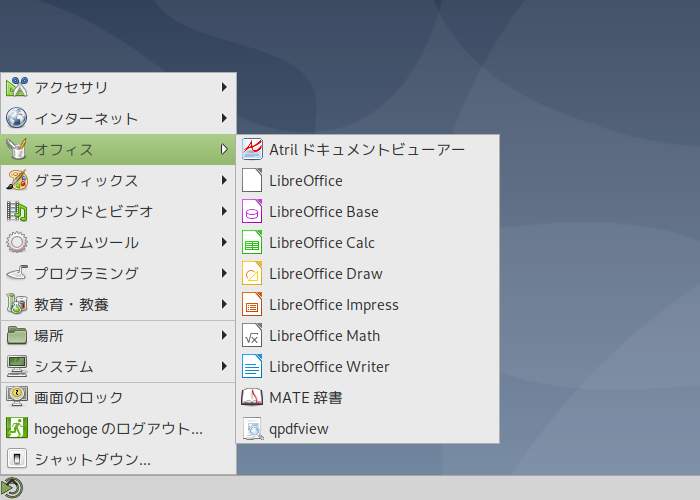Launch LibreOffice Draw from the submenu
700x500 pixels.
[x=367, y=273]
